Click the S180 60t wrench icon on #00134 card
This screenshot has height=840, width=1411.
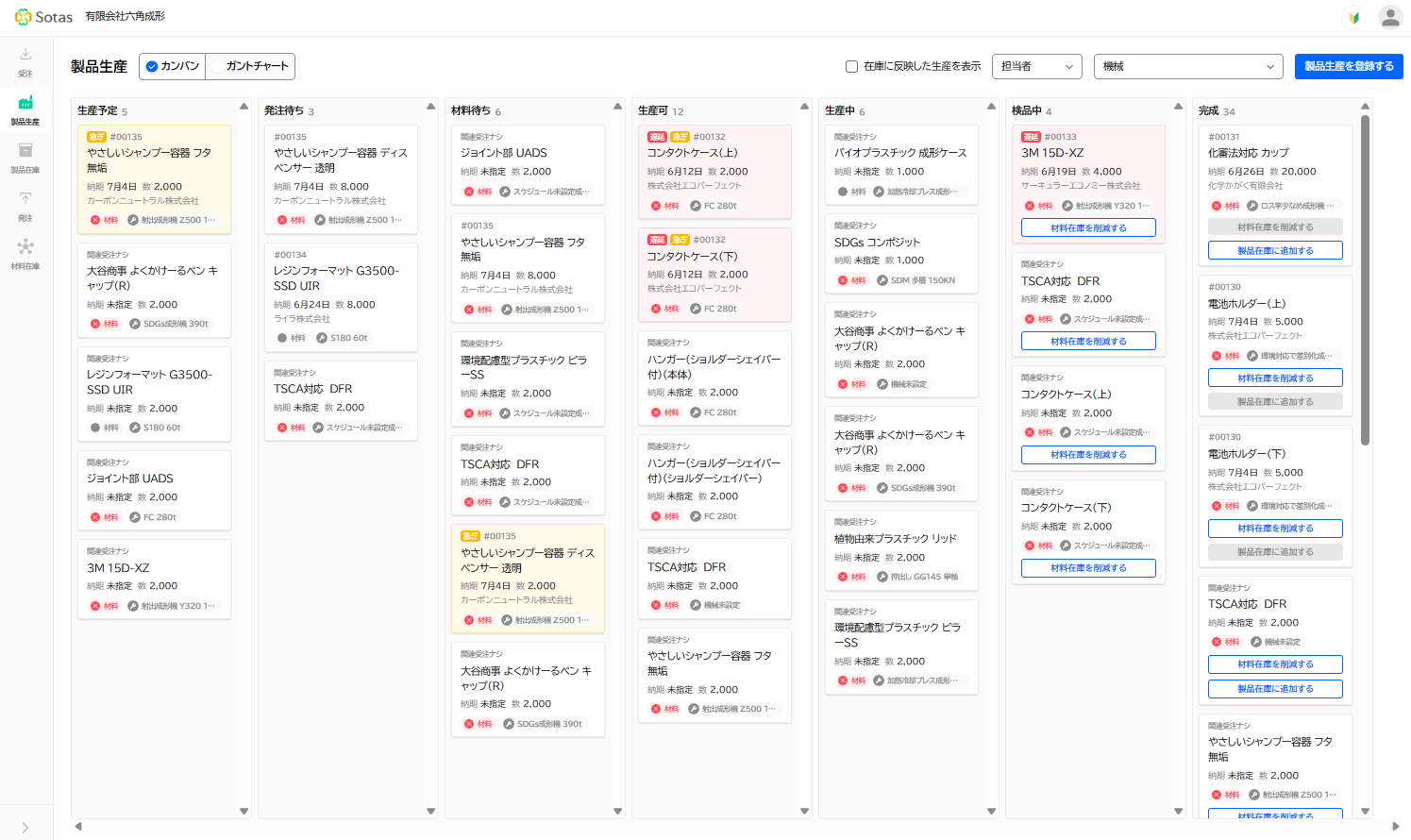tap(321, 338)
